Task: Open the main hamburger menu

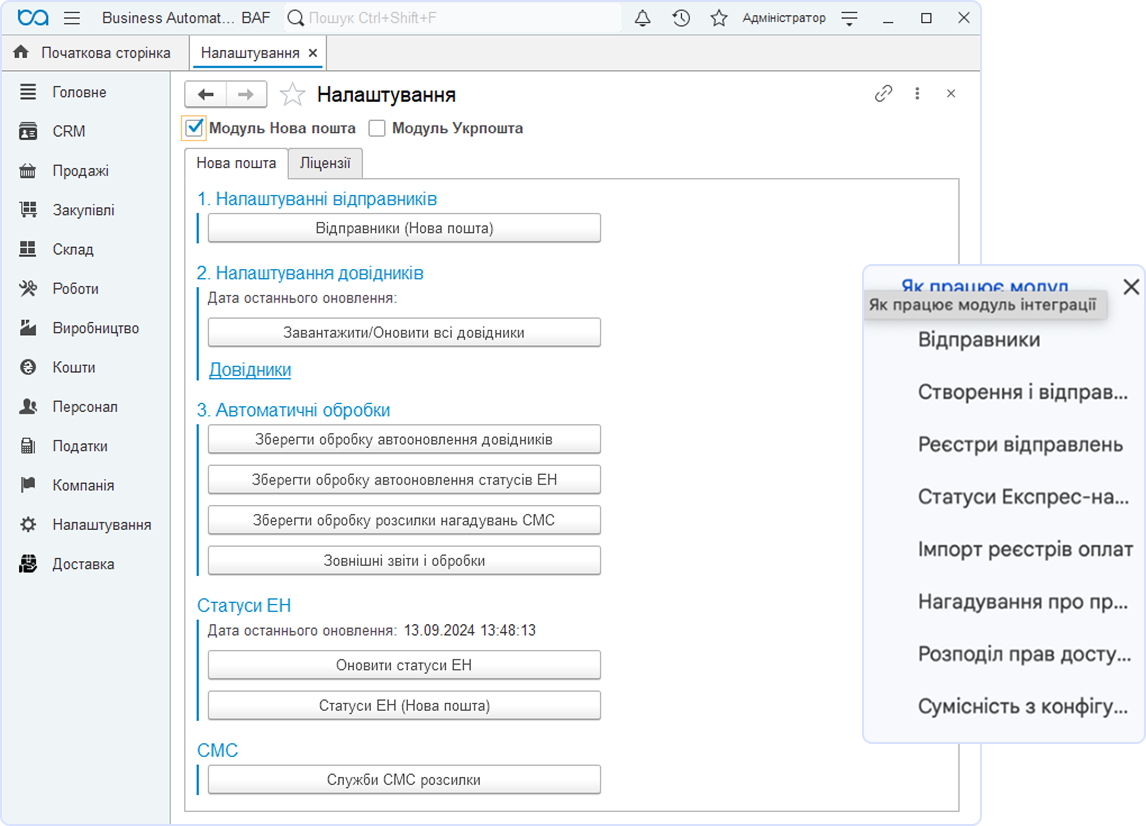Action: (x=72, y=18)
